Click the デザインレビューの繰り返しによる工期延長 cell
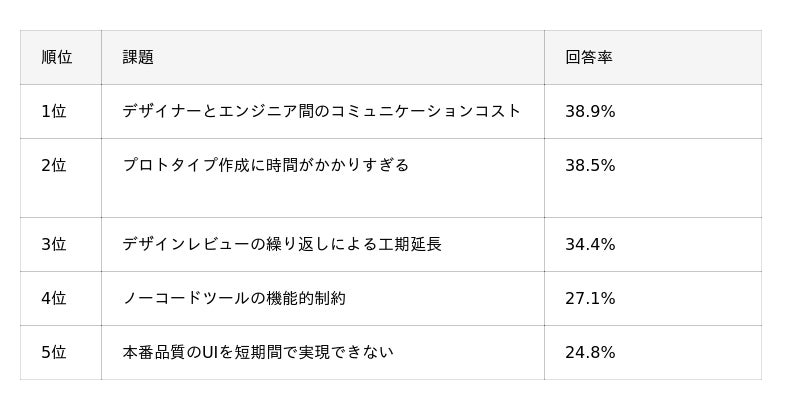The image size is (800, 410). coord(282,244)
